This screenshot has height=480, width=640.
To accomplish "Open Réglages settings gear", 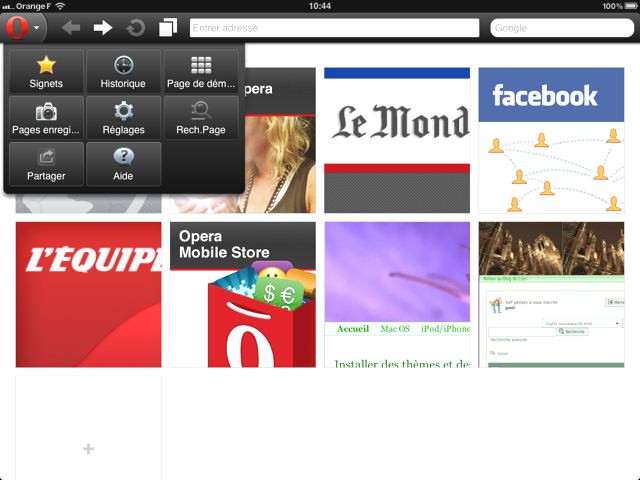I will (123, 118).
